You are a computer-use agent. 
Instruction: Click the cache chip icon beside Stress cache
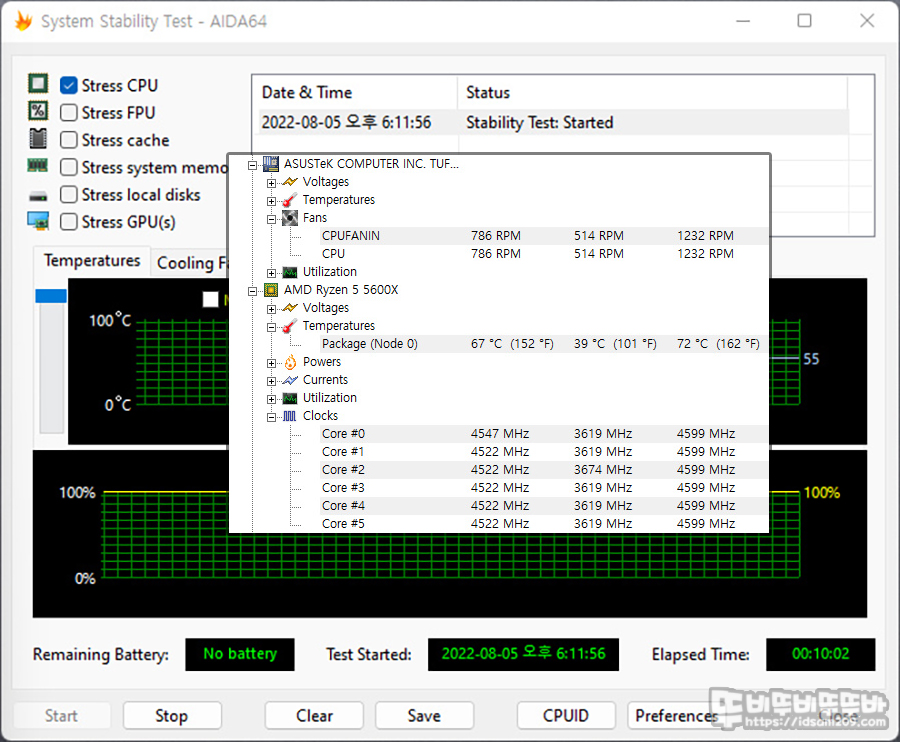pyautogui.click(x=38, y=138)
